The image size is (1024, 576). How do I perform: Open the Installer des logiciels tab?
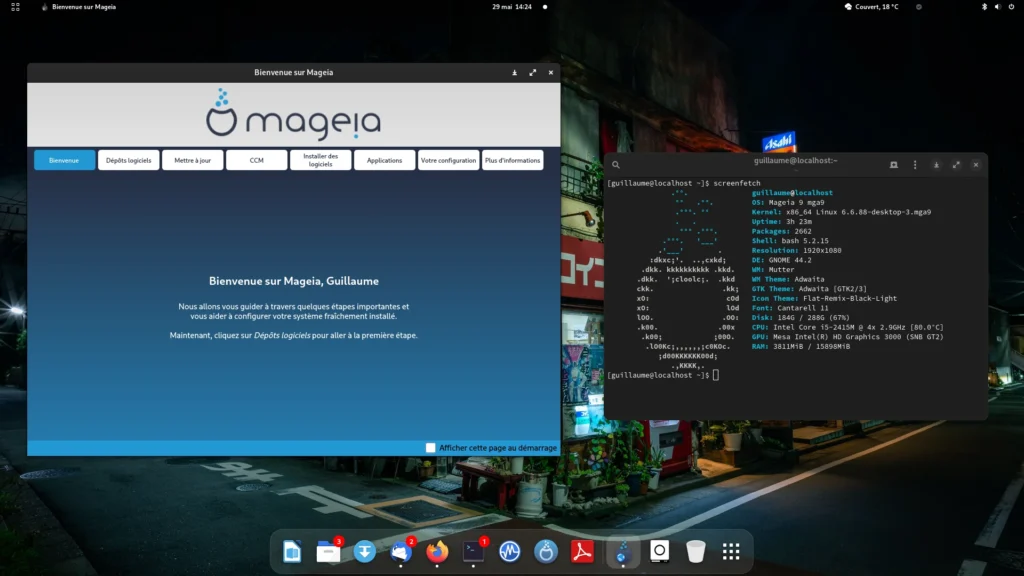pos(321,160)
